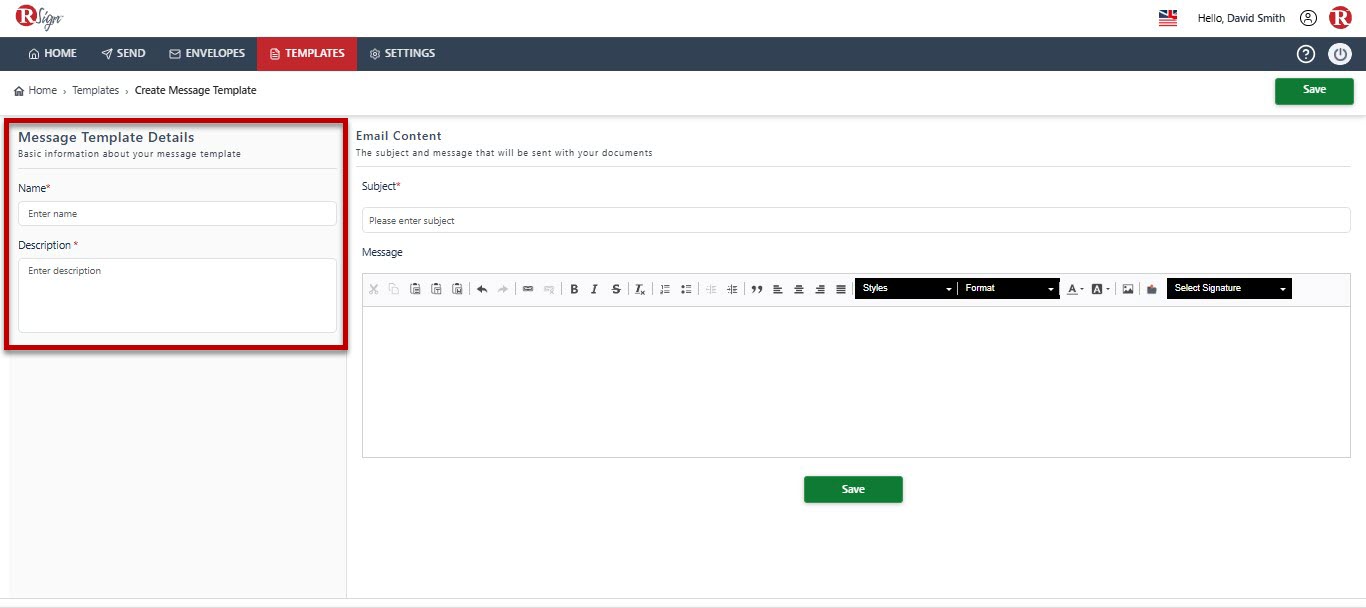The height and width of the screenshot is (608, 1366).
Task: Apply italic formatting in the editor
Action: [x=594, y=289]
